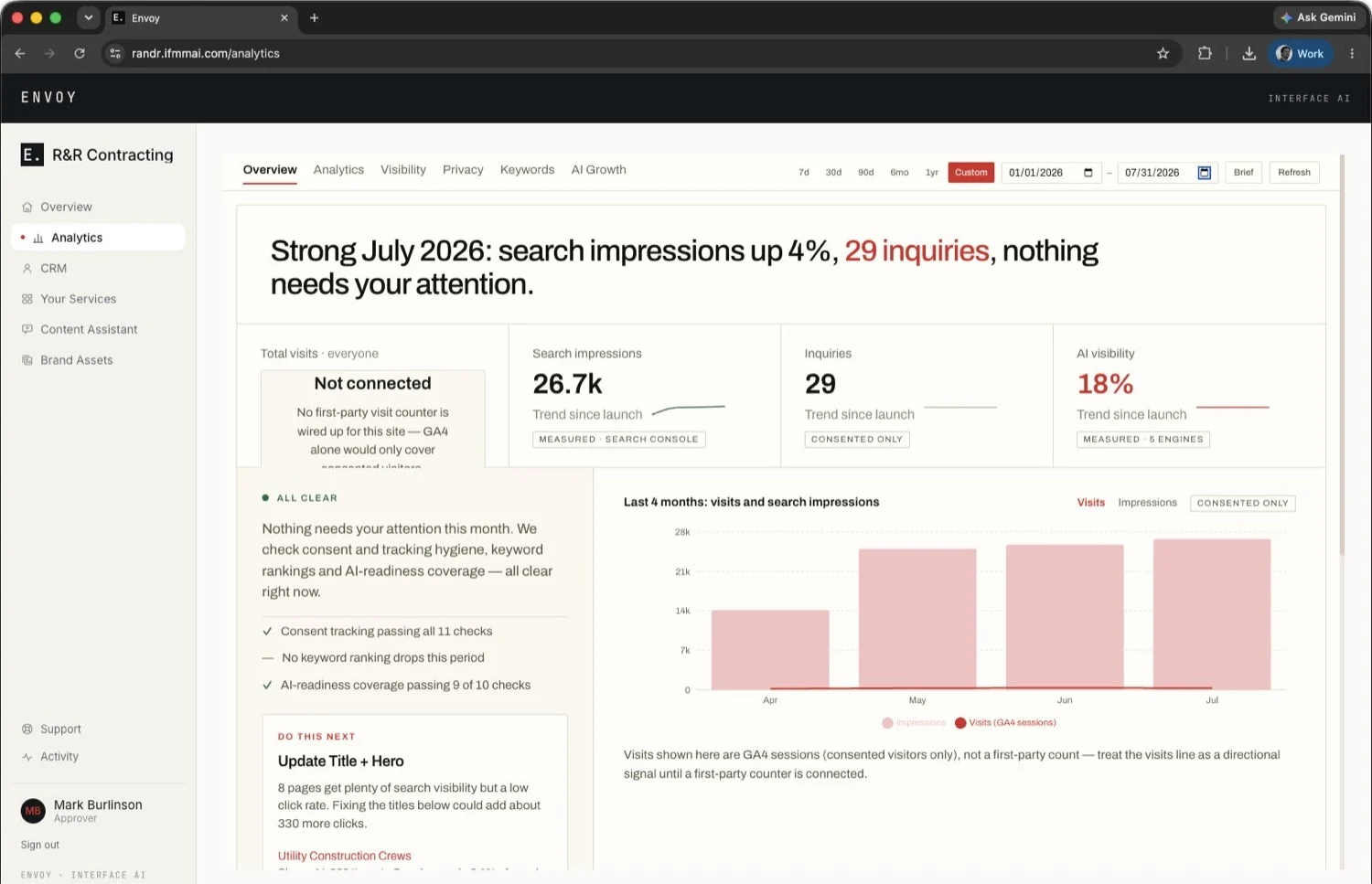1372x884 pixels.
Task: Select the 90d time range
Action: 866,172
